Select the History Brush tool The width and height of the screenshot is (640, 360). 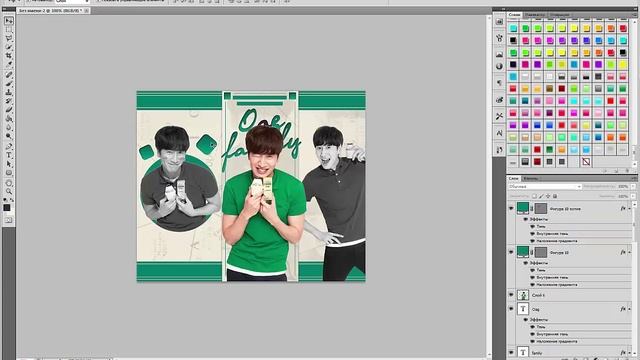9,101
